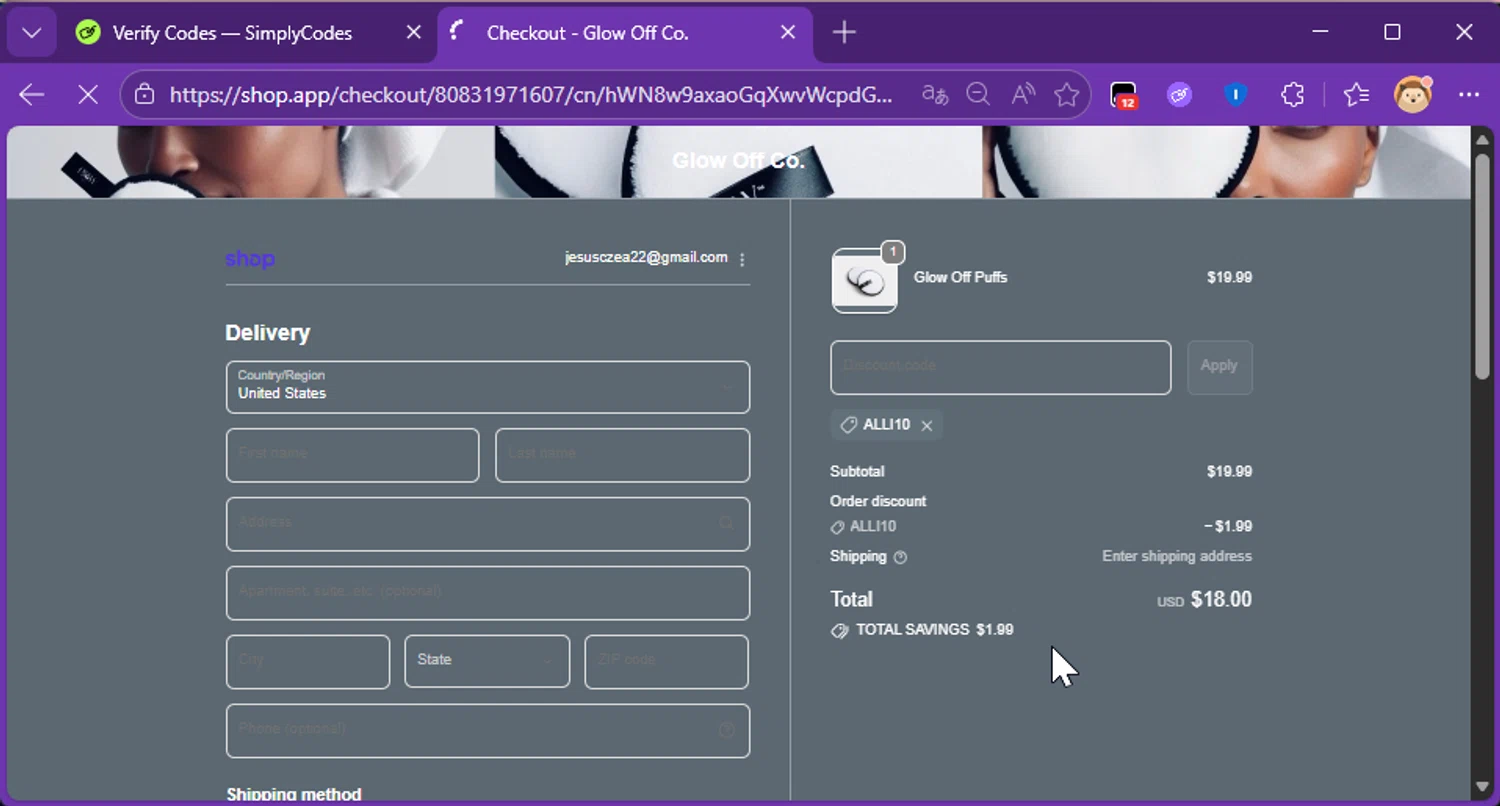Click the "Enter shipping address" text
The height and width of the screenshot is (806, 1500).
coord(1177,557)
